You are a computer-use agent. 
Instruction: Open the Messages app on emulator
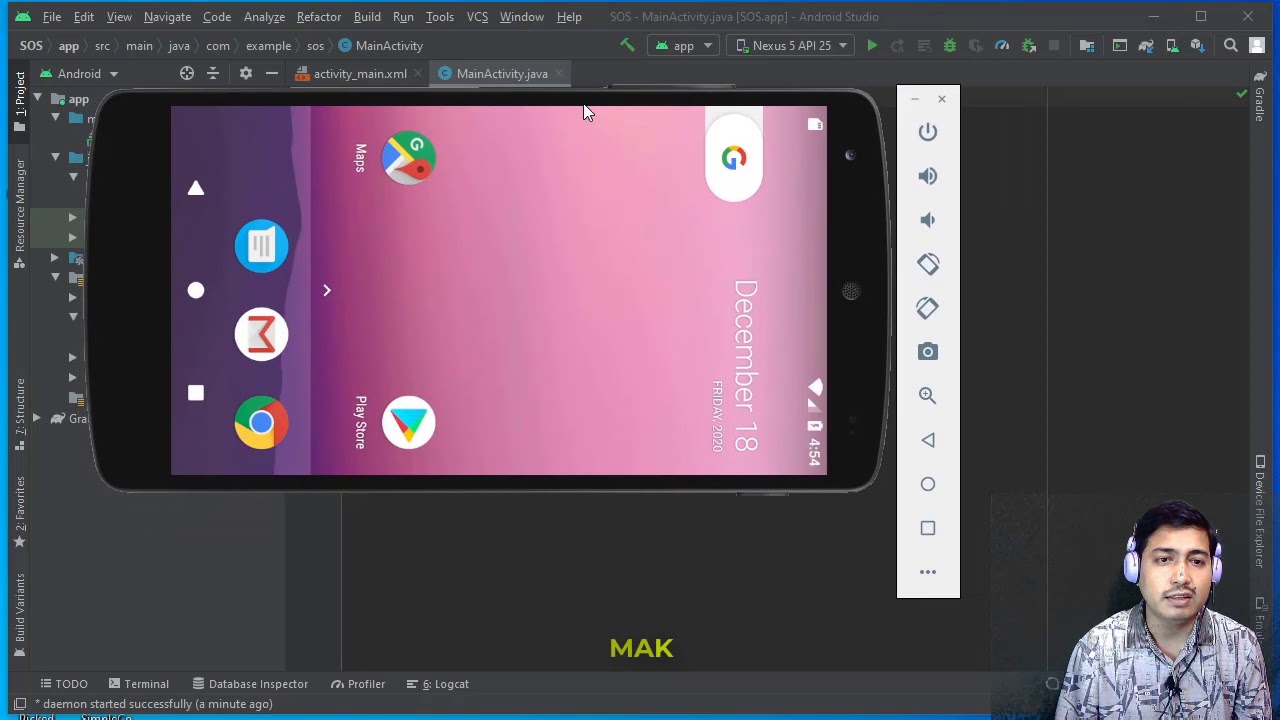(x=261, y=246)
